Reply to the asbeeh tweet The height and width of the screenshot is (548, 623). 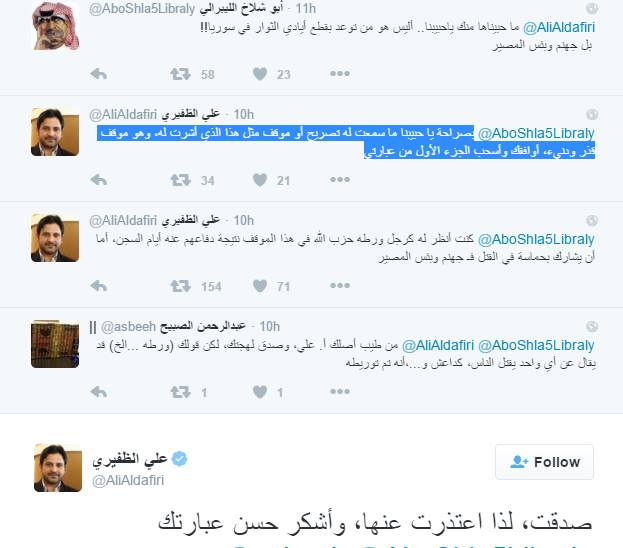(99, 392)
